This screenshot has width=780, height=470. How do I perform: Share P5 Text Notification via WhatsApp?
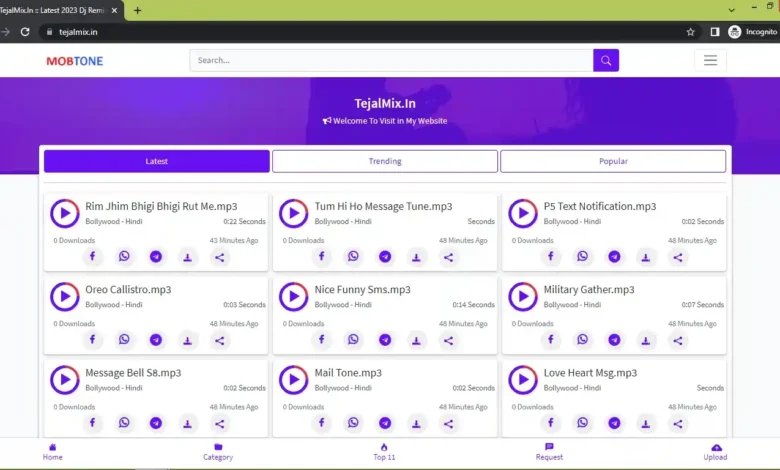(x=583, y=257)
